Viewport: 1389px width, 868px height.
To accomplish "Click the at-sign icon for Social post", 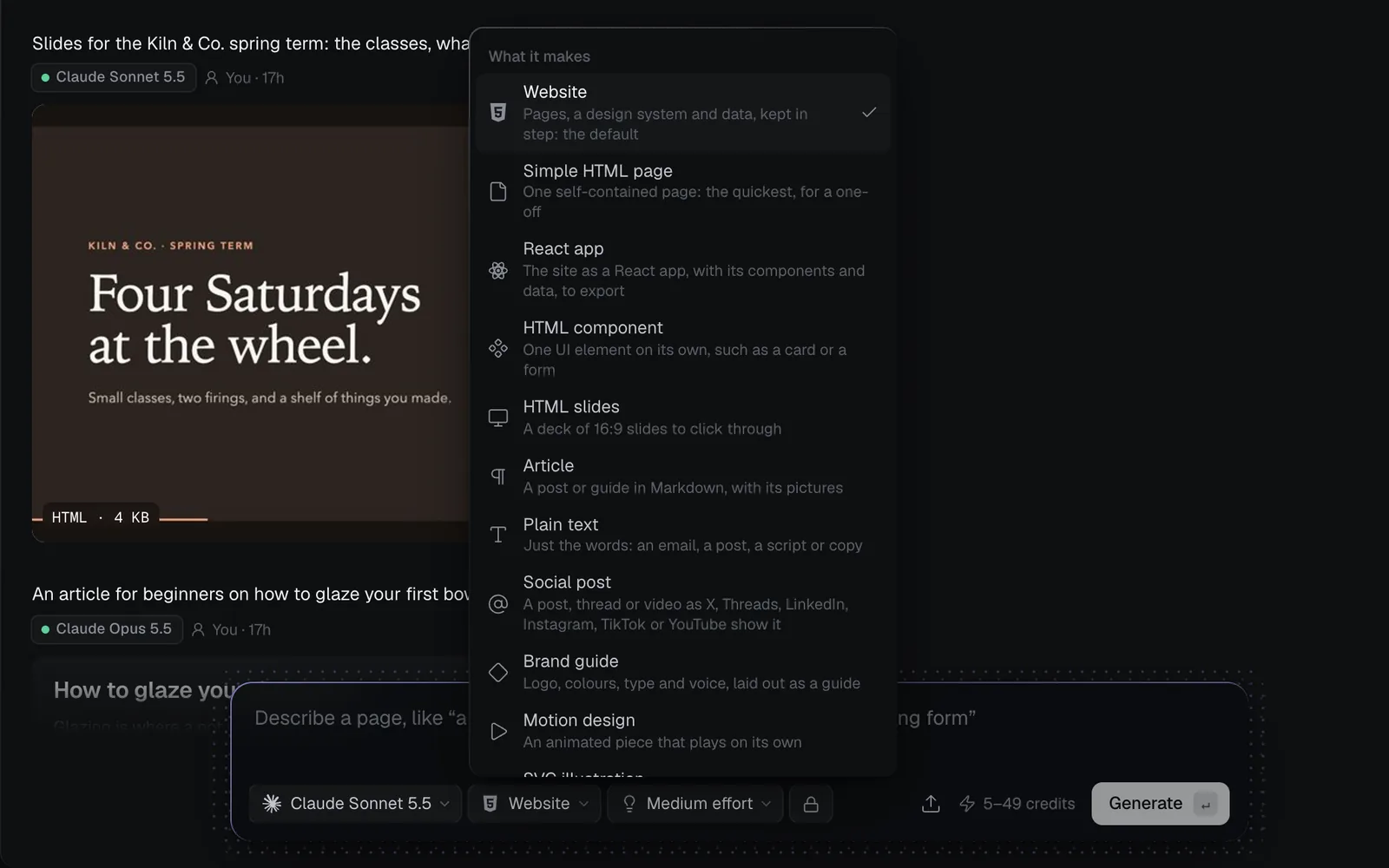I will 498,603.
